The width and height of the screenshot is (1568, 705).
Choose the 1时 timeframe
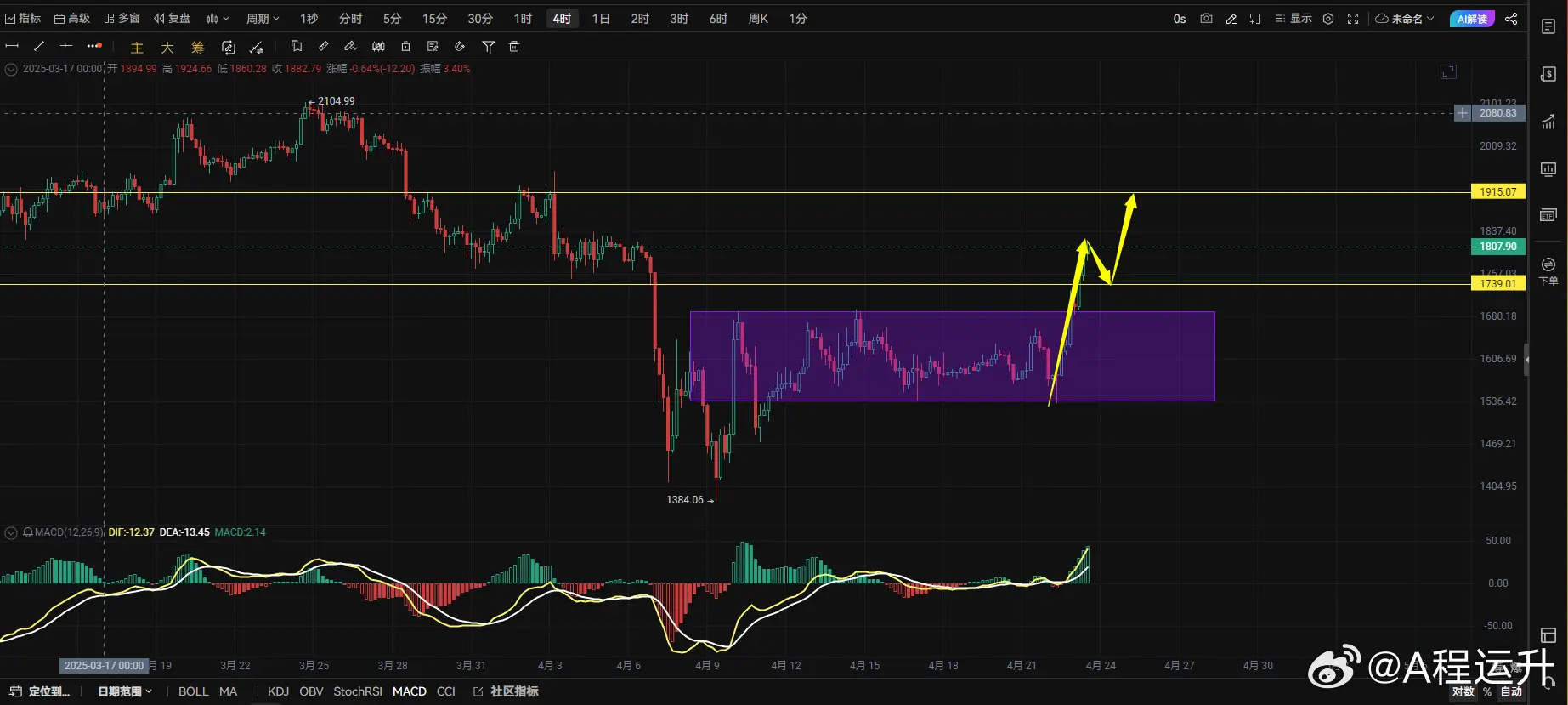(x=523, y=19)
